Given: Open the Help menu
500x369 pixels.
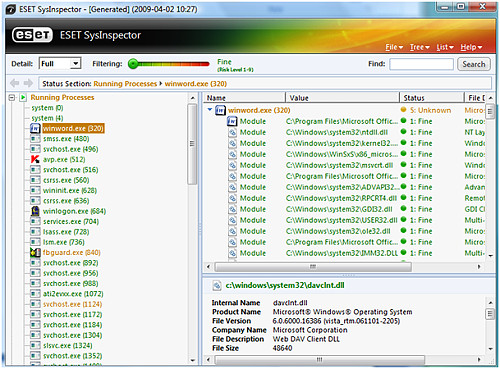Looking at the screenshot, I should (x=471, y=47).
